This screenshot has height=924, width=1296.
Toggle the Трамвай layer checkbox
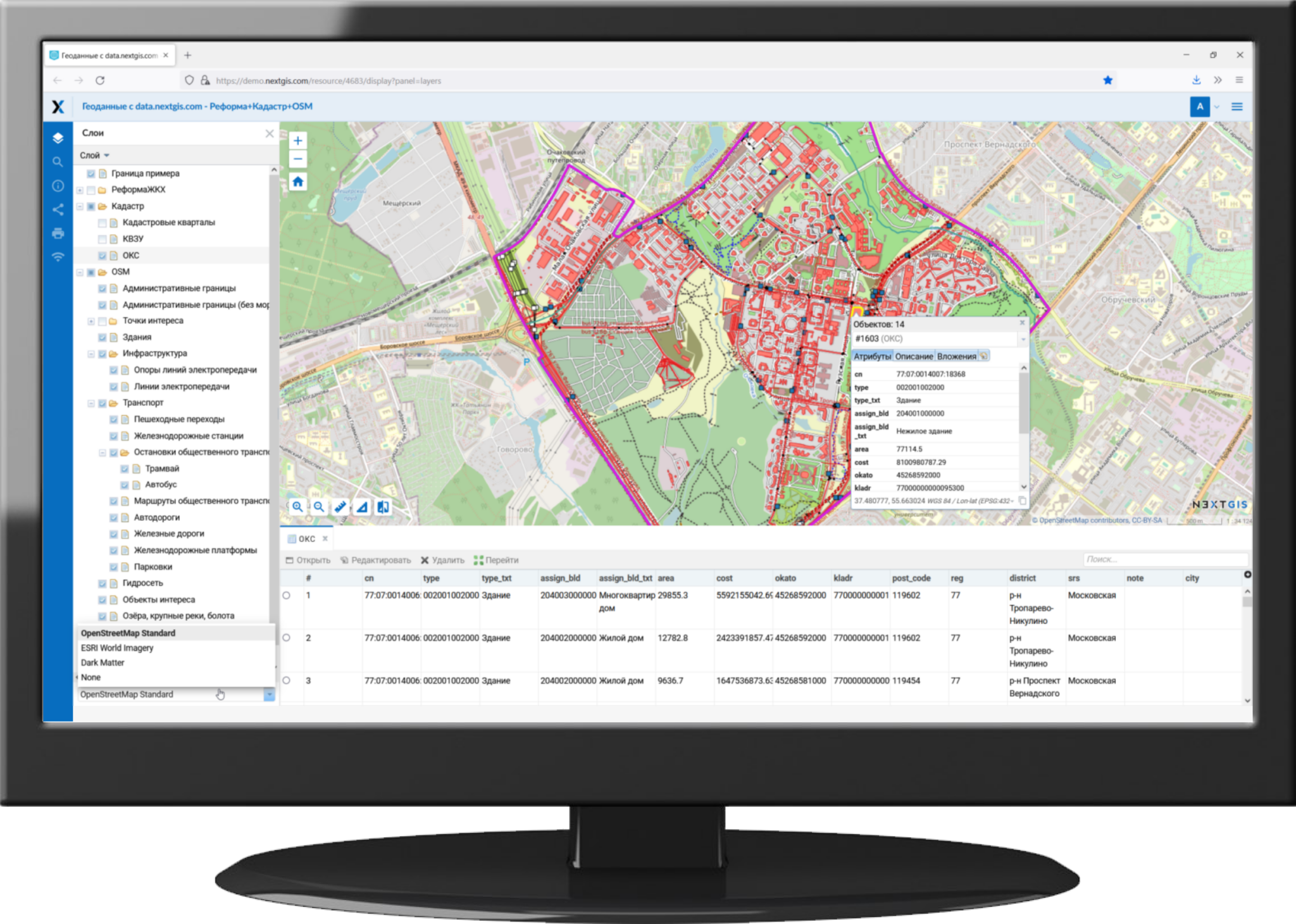[125, 469]
